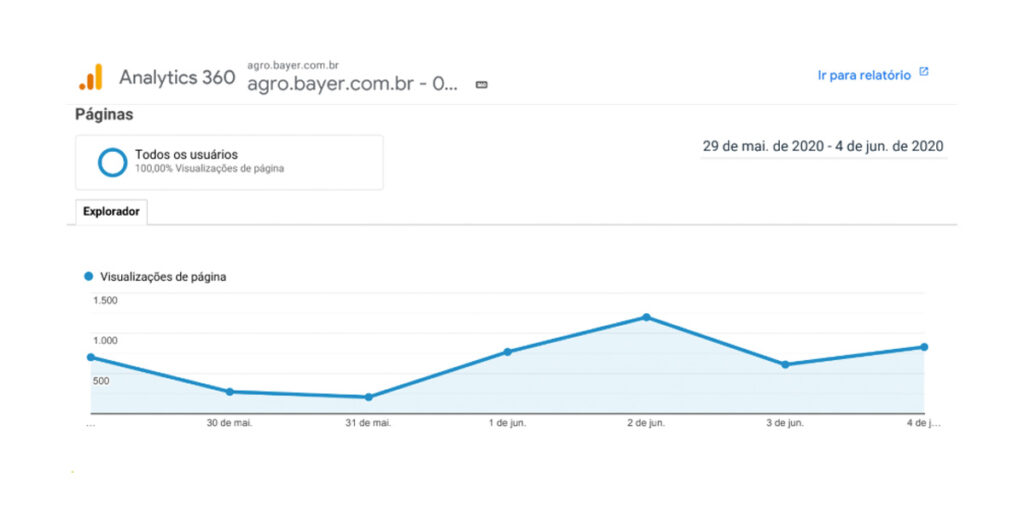
Task: Select the lowest data point at 31 de mai.
Action: (369, 397)
